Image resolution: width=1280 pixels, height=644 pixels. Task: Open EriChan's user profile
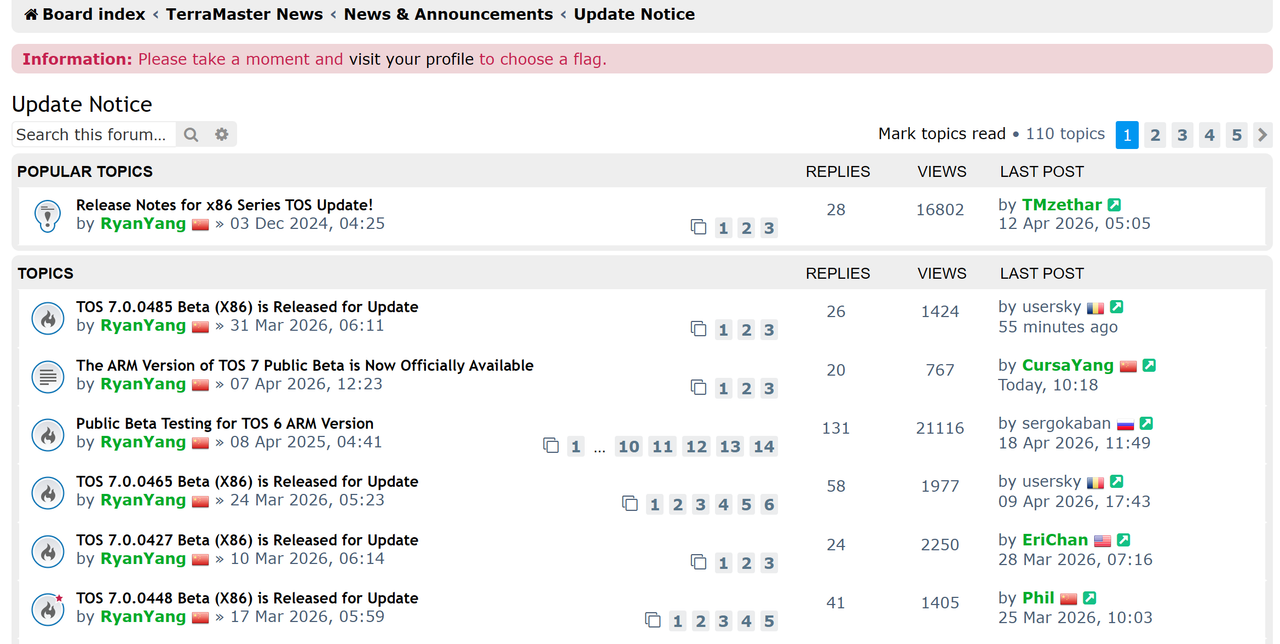(x=1054, y=540)
